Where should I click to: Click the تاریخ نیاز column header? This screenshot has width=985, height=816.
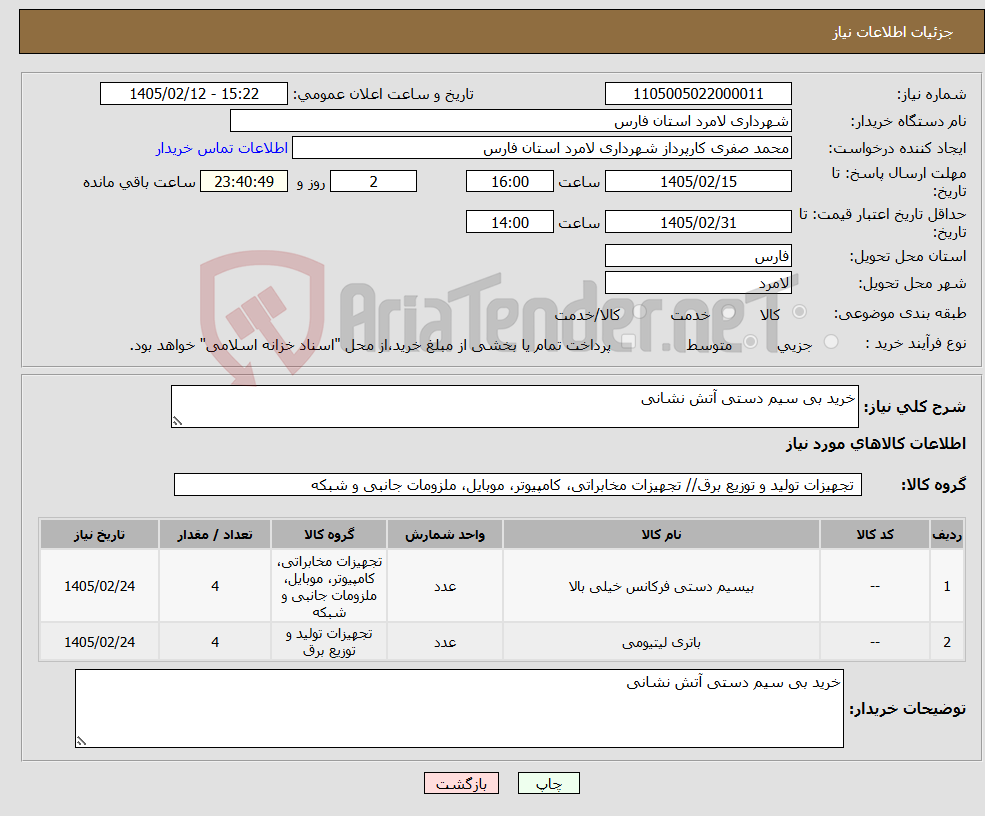point(99,535)
